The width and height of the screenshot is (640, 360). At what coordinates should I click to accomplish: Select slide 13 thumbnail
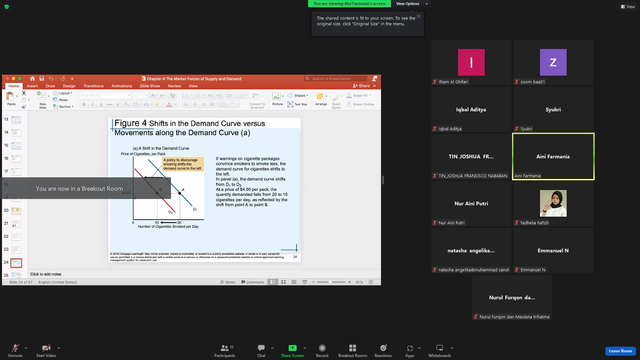16,120
